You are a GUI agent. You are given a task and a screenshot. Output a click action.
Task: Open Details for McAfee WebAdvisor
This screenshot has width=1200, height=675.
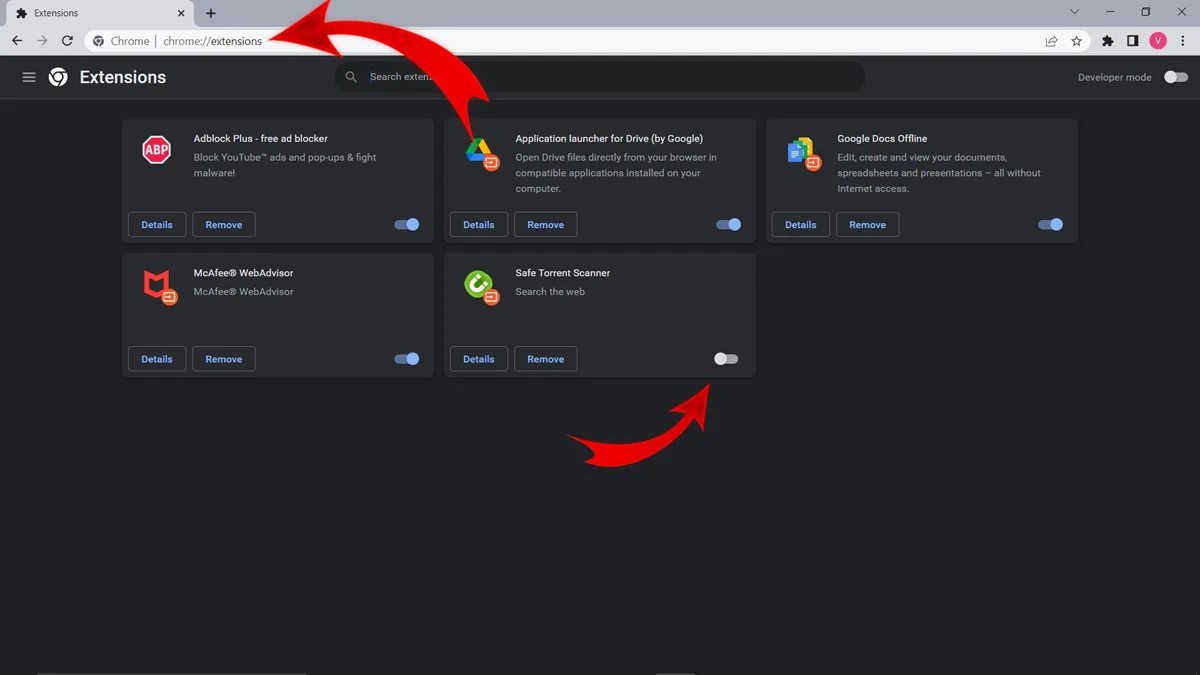pyautogui.click(x=157, y=359)
